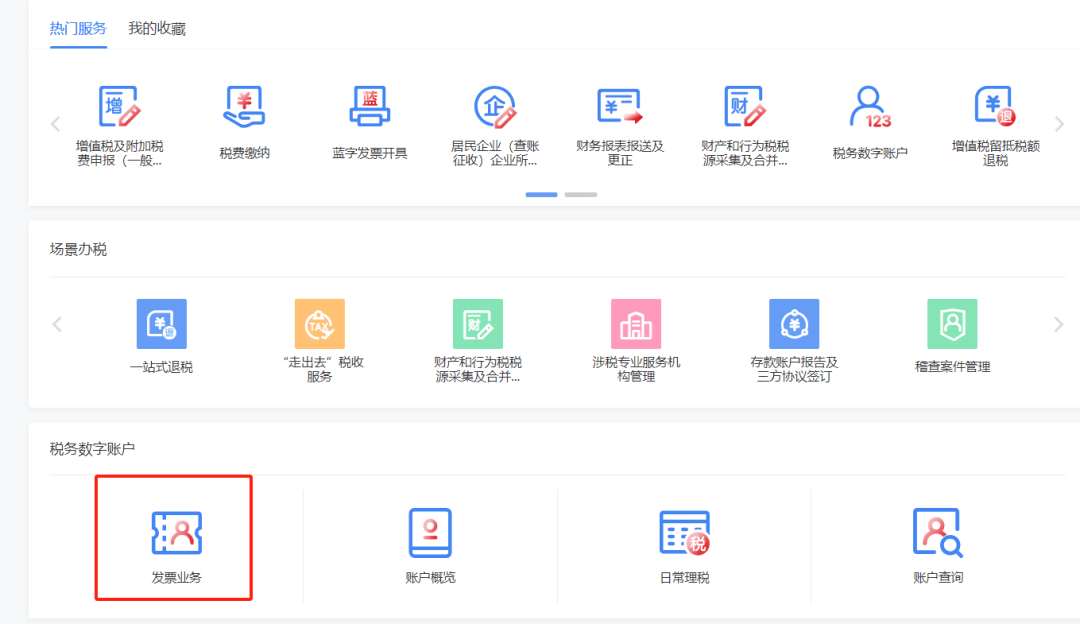Launch the "走出去"税收服务 icon
The width and height of the screenshot is (1080, 624).
tap(320, 323)
